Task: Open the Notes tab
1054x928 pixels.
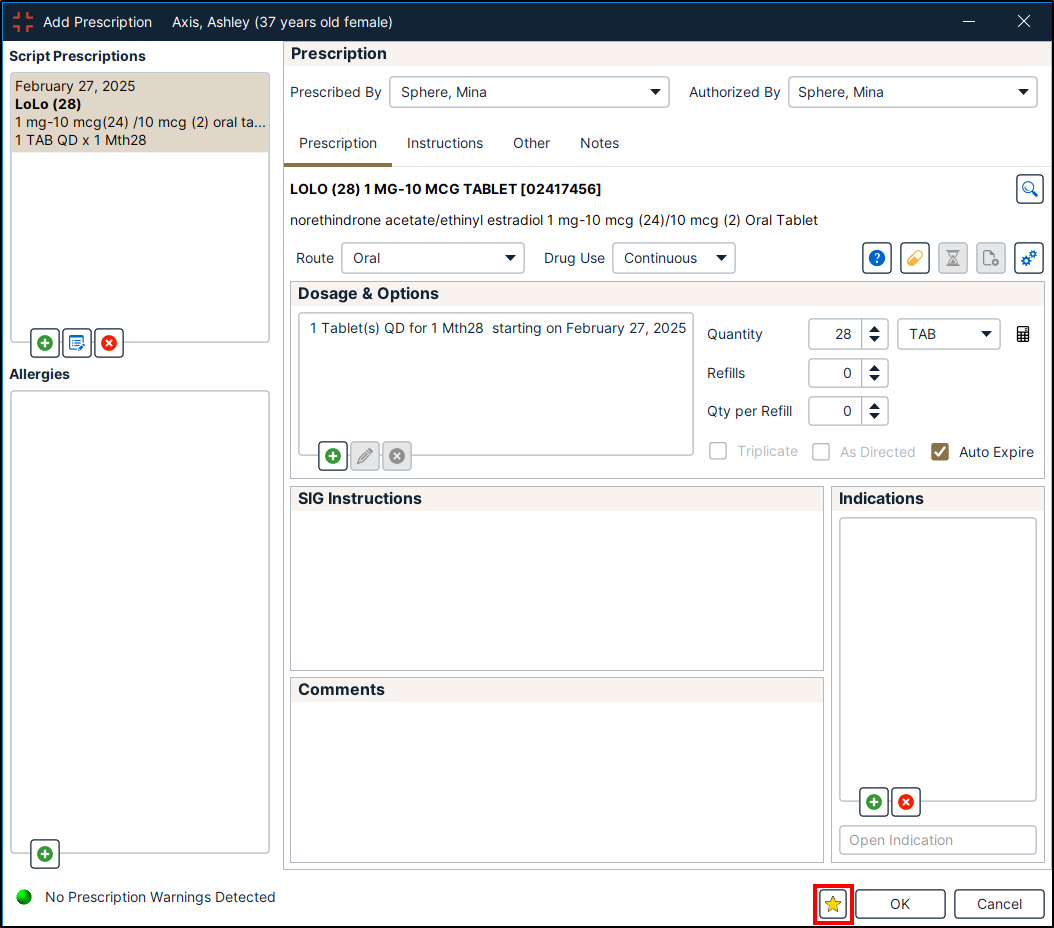Action: pyautogui.click(x=599, y=143)
